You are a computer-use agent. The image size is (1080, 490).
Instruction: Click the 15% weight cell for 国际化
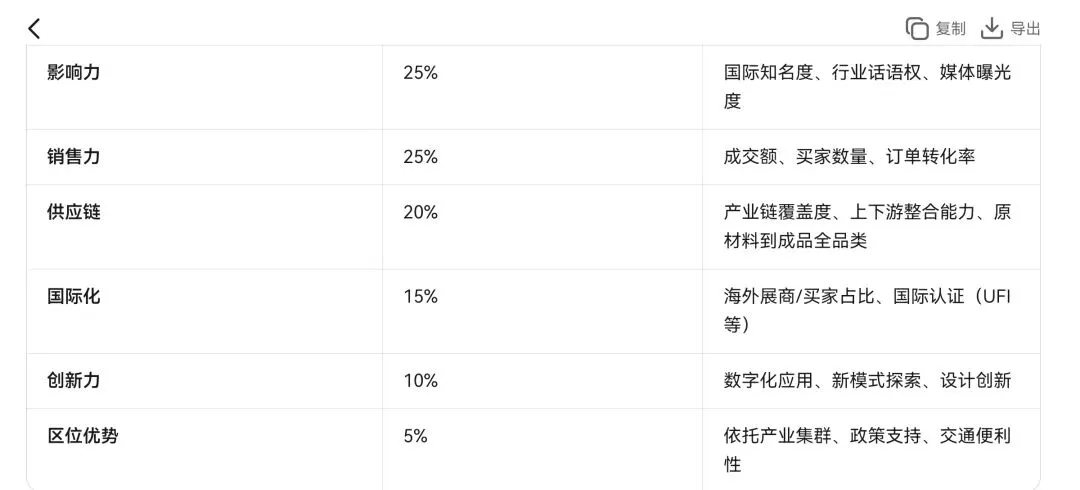click(543, 311)
